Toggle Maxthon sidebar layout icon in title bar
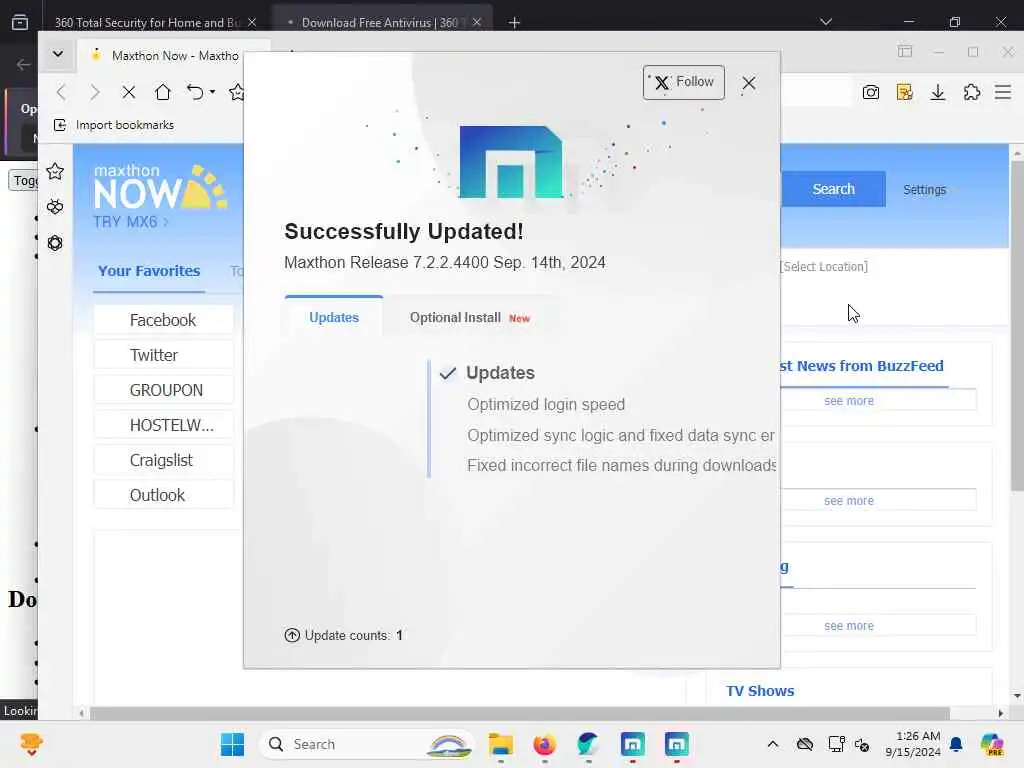Screen dimensions: 1024x768 click(x=904, y=52)
